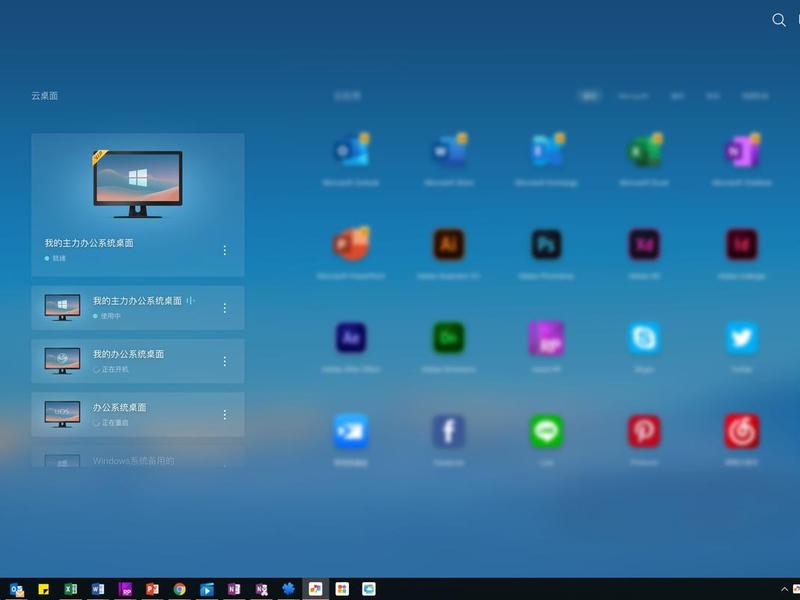Open the Twitter app icon

point(742,337)
